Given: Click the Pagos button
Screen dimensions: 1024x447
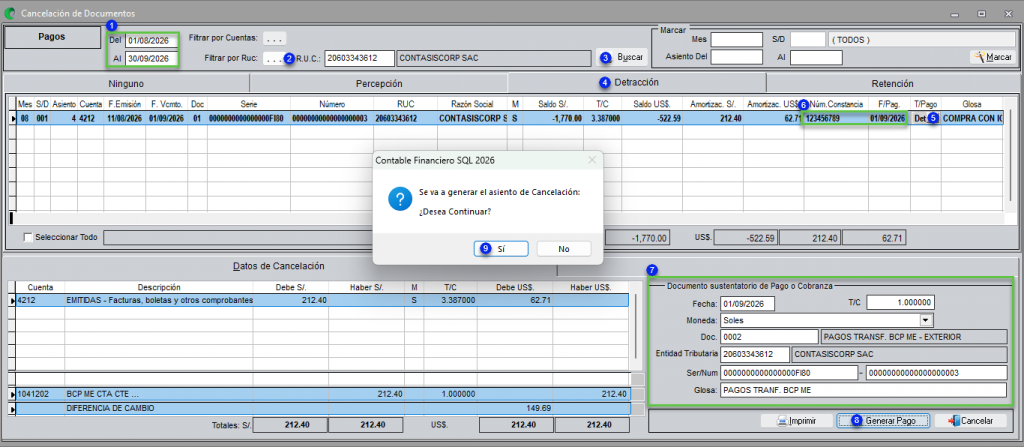Looking at the screenshot, I should click(52, 37).
